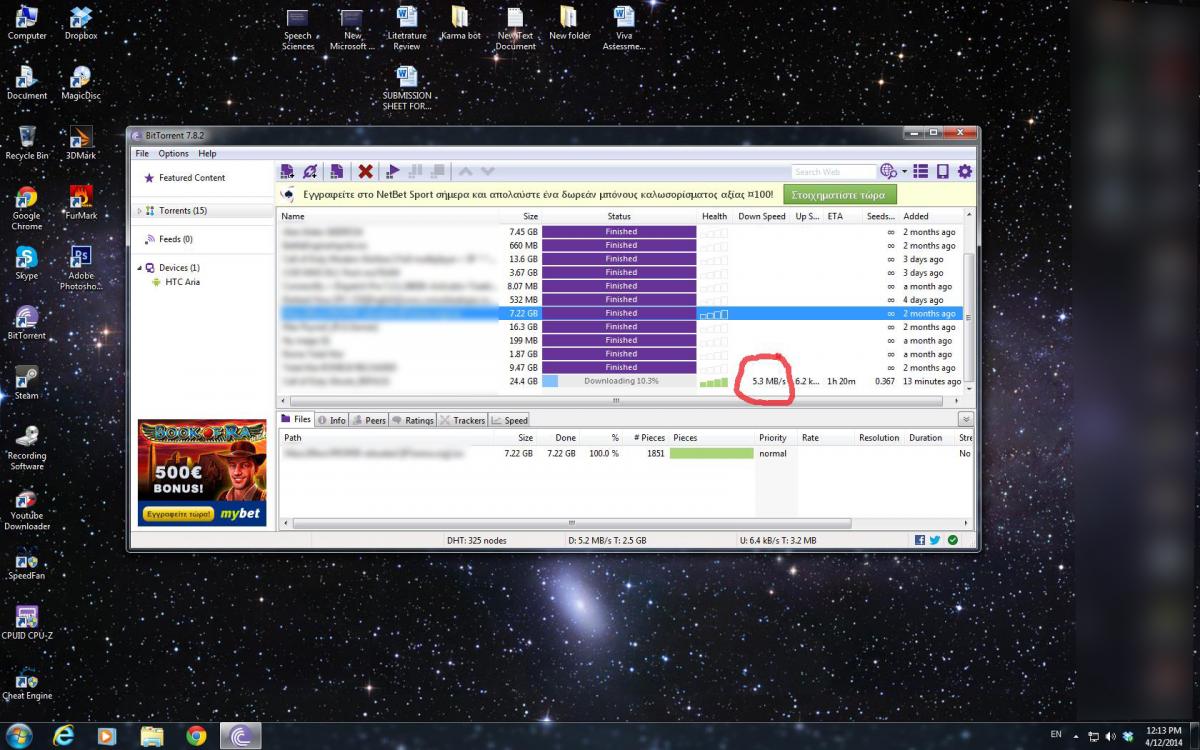Click the green network status check icon

pyautogui.click(x=953, y=540)
